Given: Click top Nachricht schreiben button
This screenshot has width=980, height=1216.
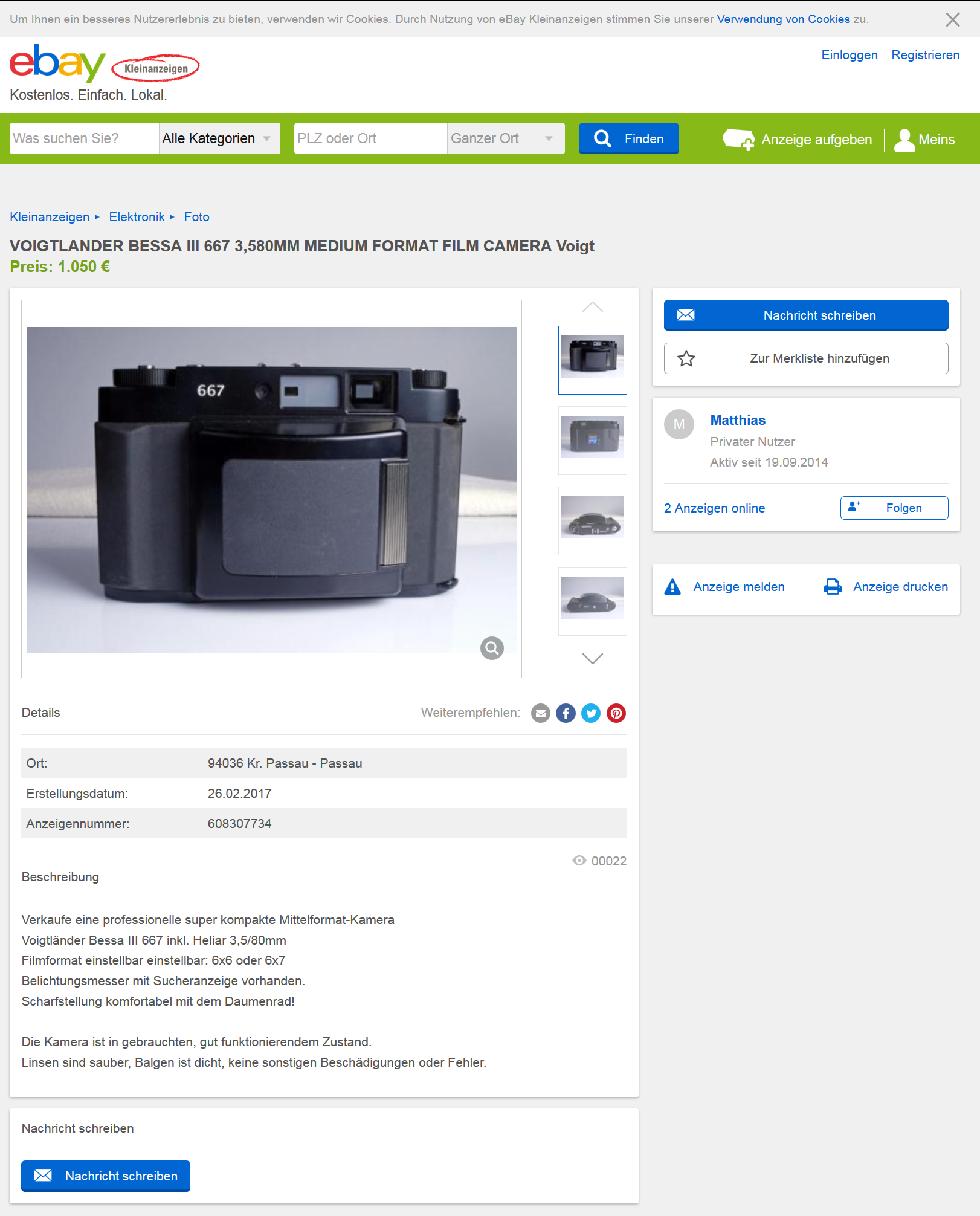Looking at the screenshot, I should pyautogui.click(x=806, y=315).
